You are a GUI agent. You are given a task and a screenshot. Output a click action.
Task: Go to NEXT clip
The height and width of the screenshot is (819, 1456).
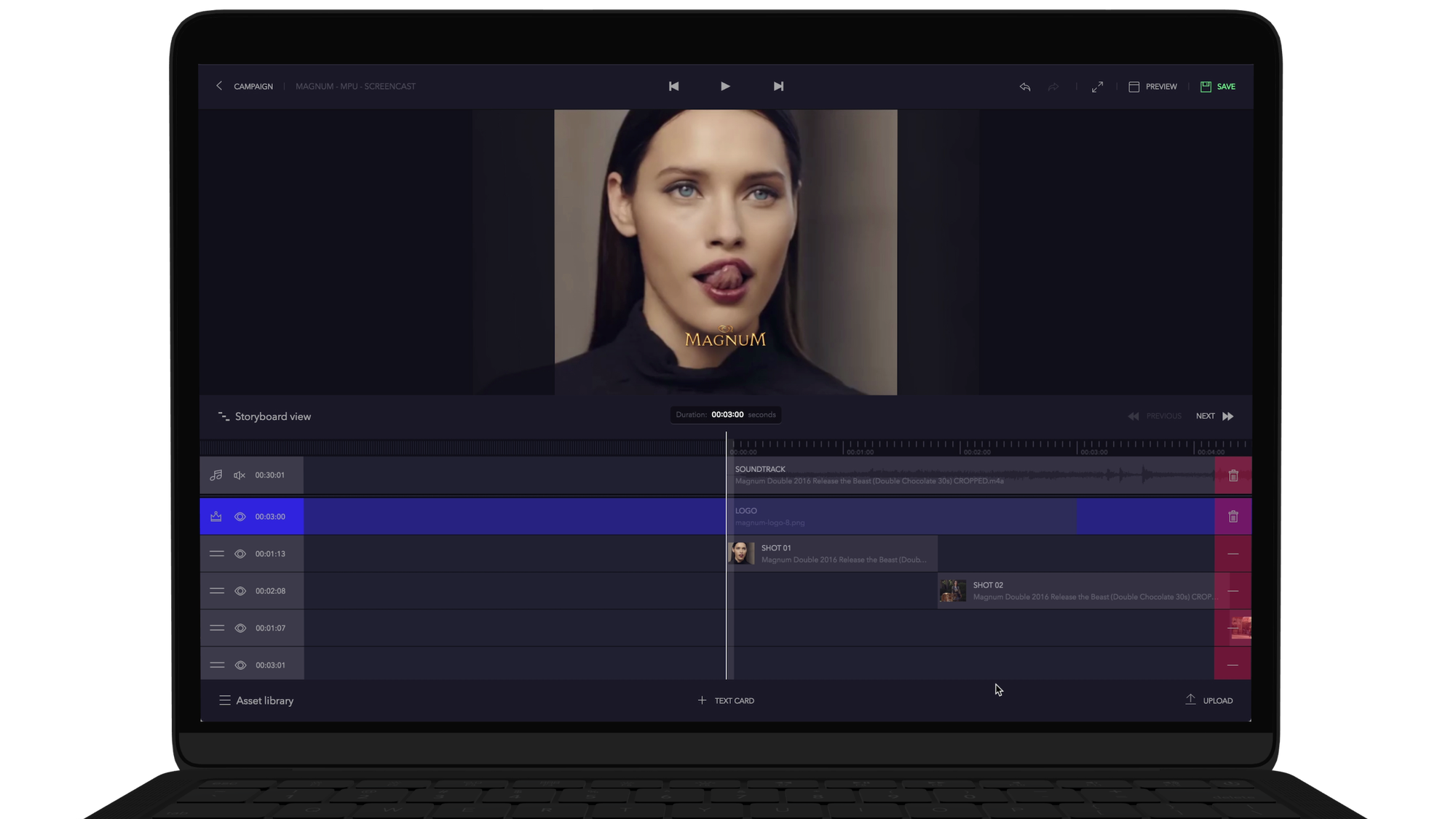pos(1215,416)
